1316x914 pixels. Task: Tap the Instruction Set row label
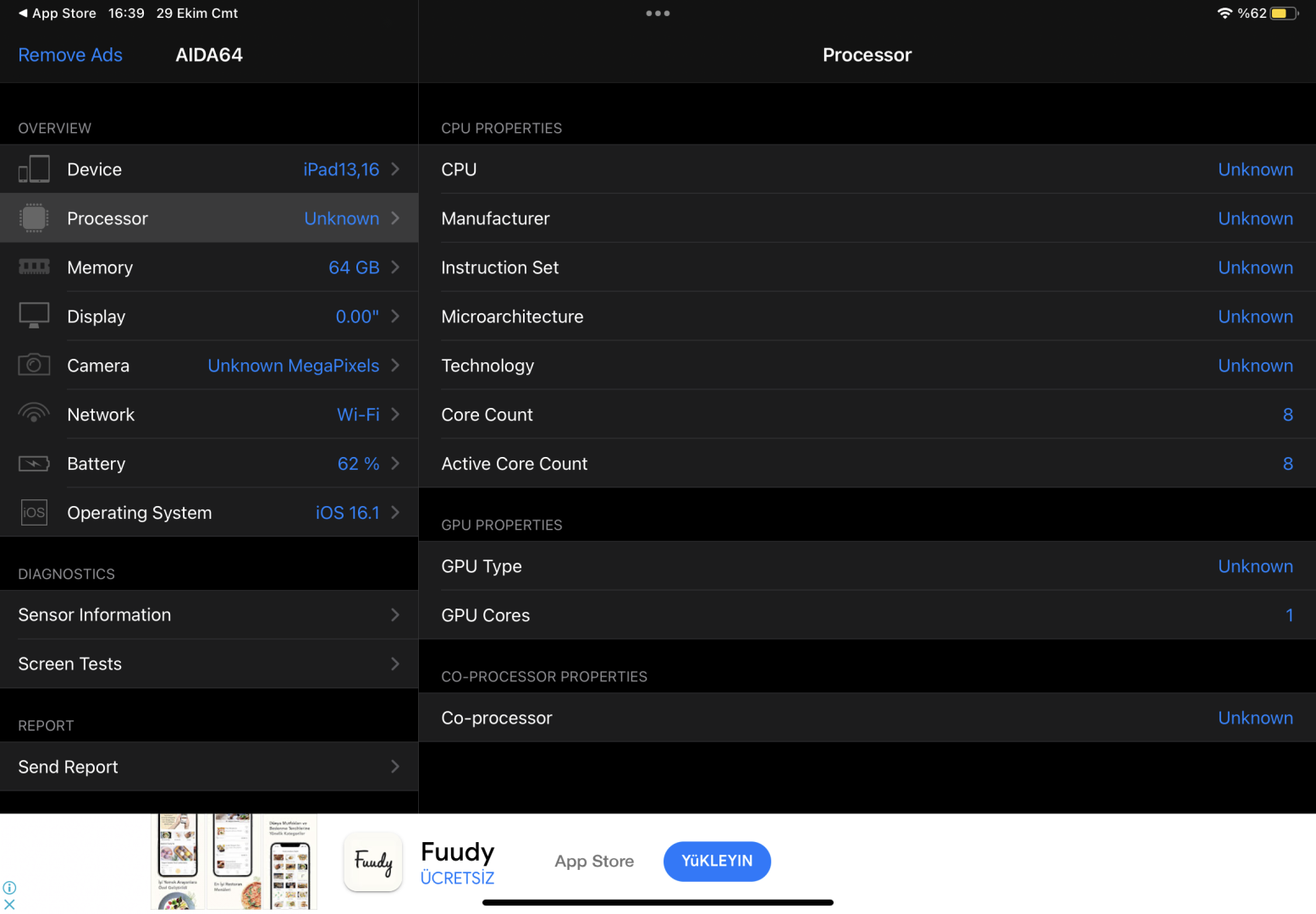pyautogui.click(x=500, y=267)
